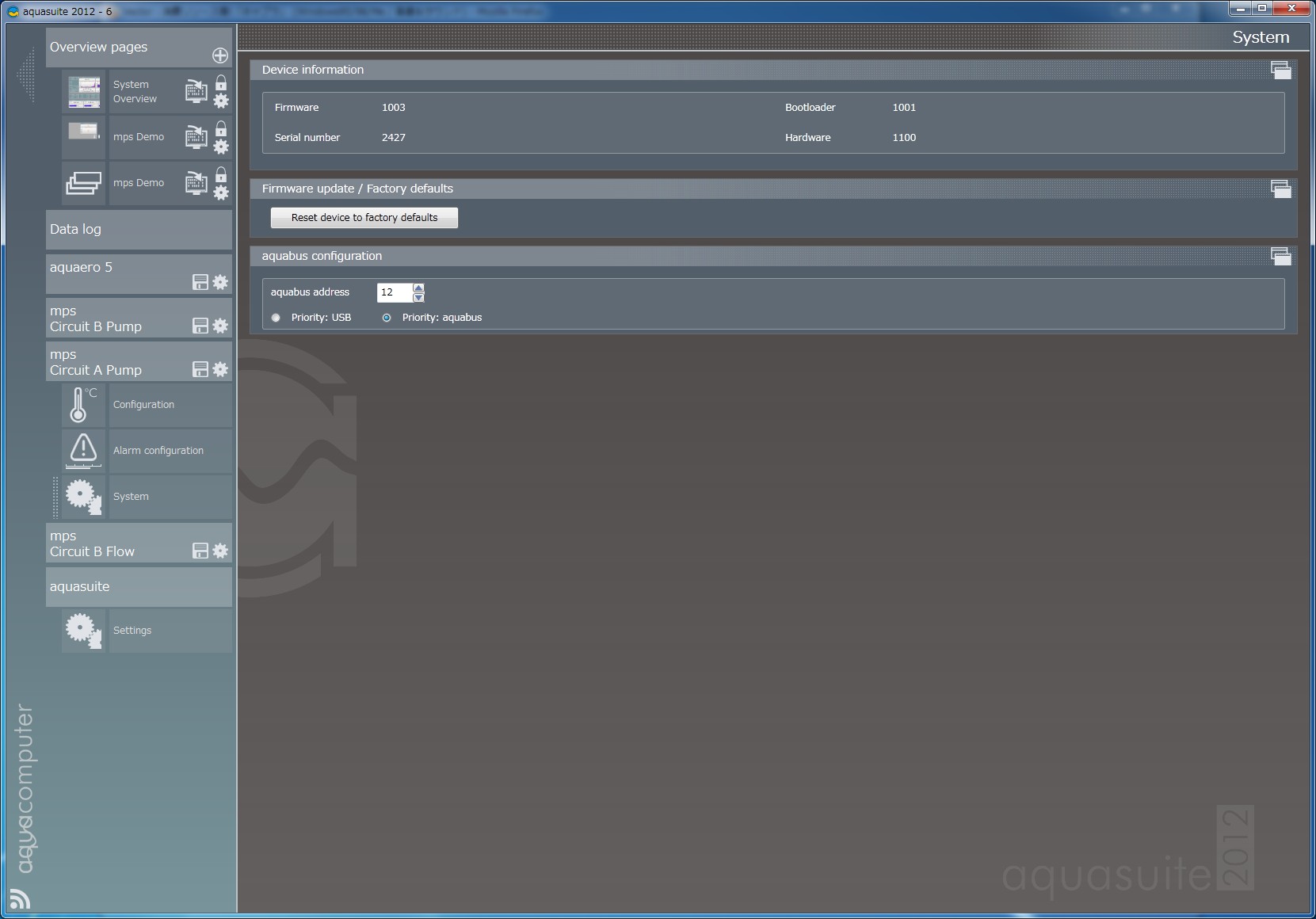The image size is (1316, 919).
Task: Click the warning triangle Alarm configuration icon
Action: [83, 451]
